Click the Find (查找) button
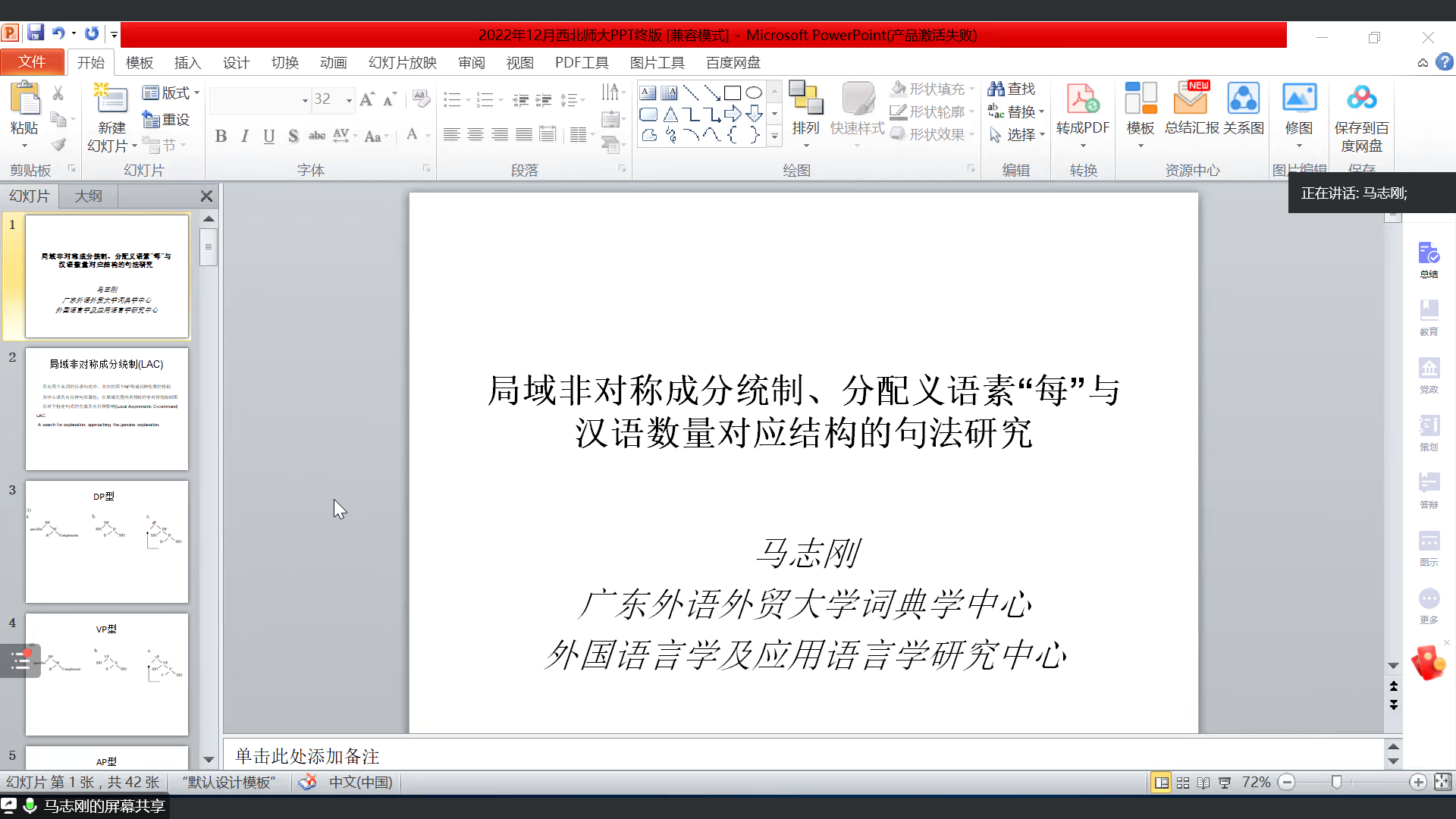The height and width of the screenshot is (819, 1456). tap(1012, 89)
